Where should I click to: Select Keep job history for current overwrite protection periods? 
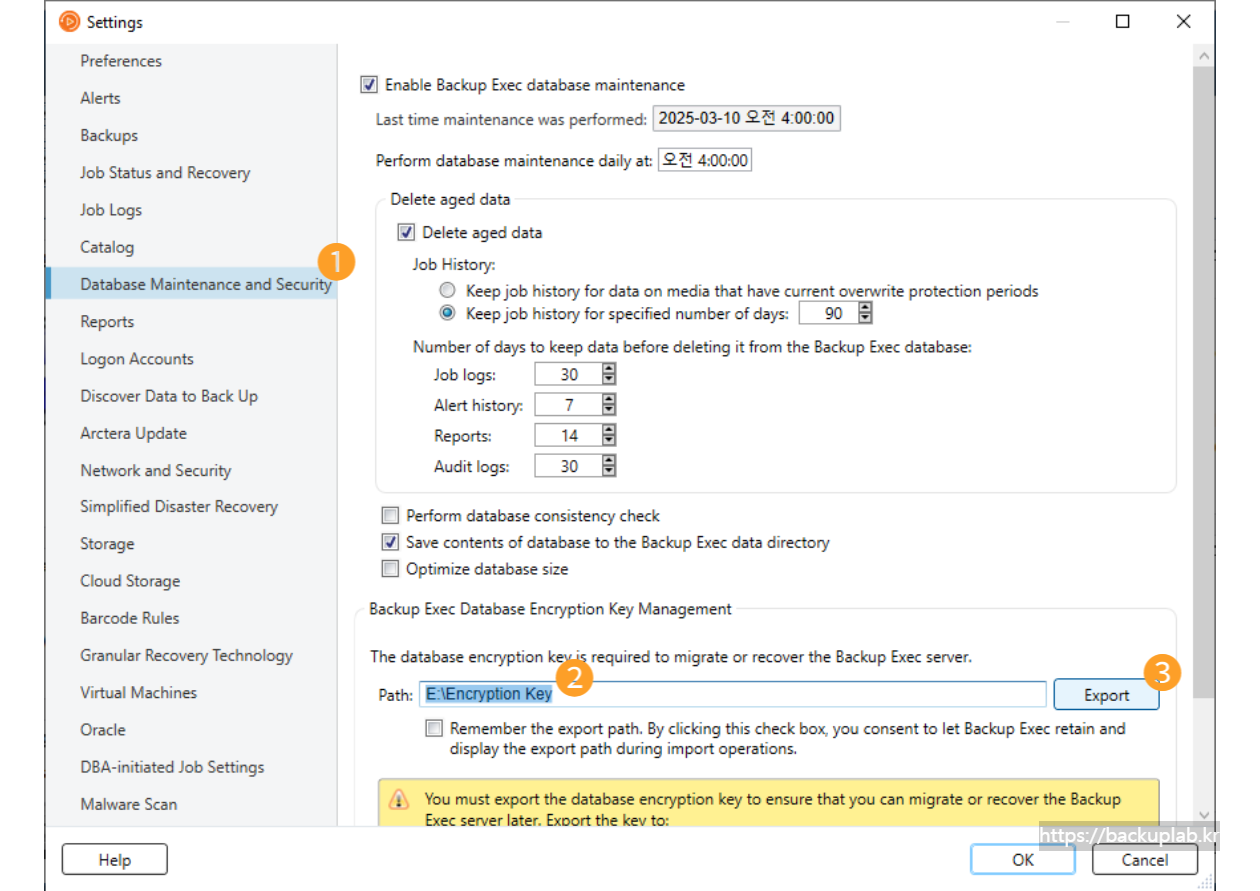coord(448,291)
